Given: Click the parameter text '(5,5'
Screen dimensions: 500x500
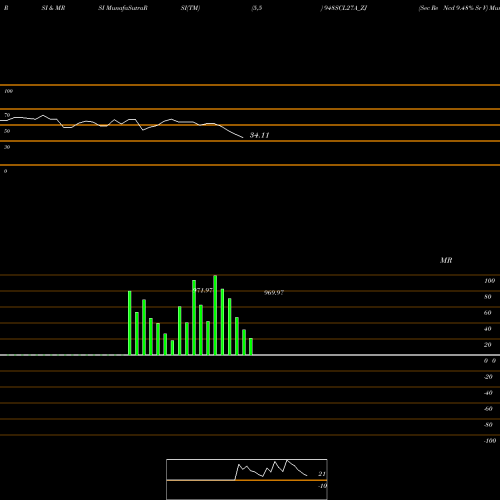Looking at the screenshot, I should (257, 8).
